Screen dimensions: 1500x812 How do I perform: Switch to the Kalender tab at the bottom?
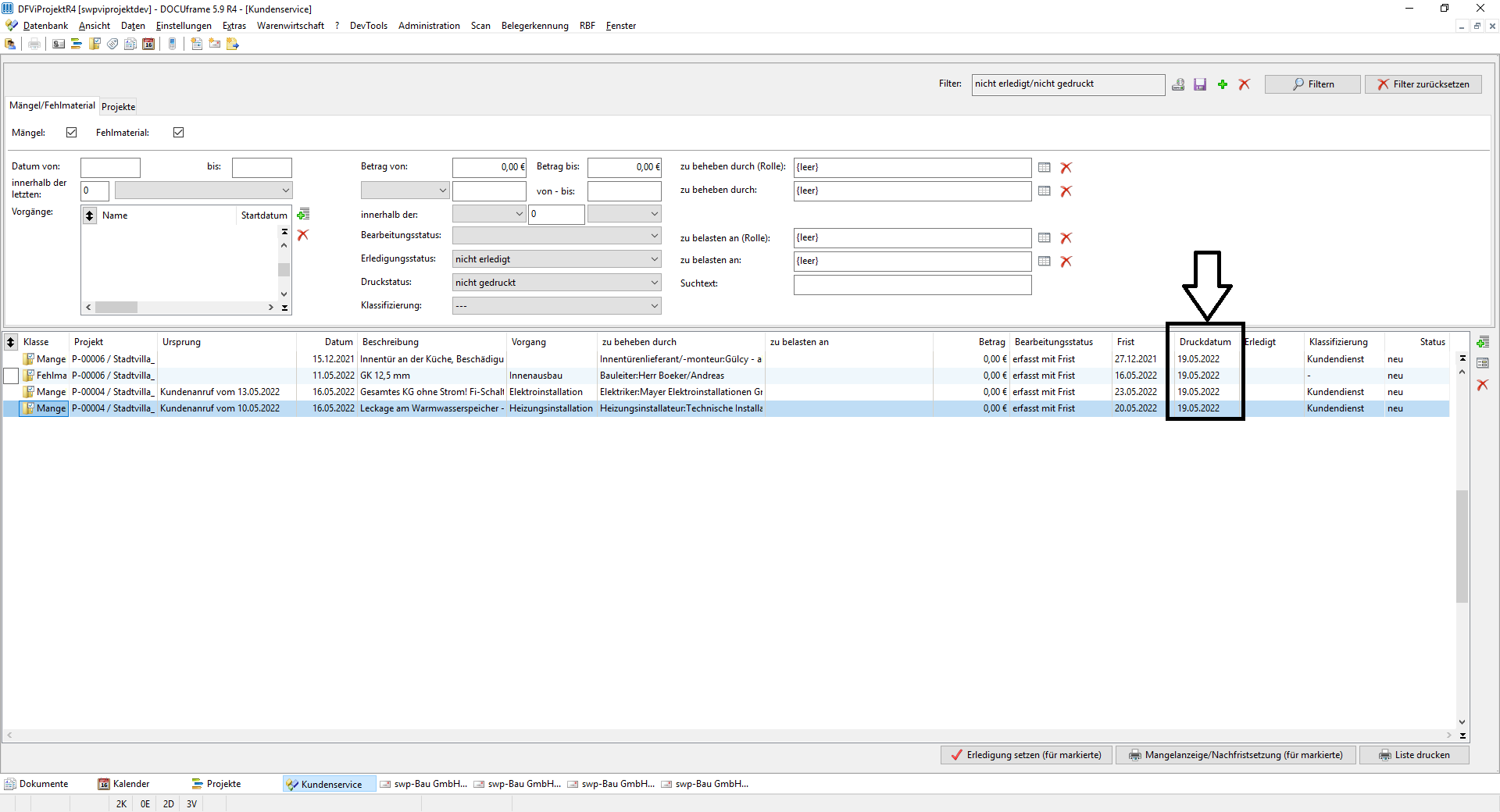coord(124,784)
